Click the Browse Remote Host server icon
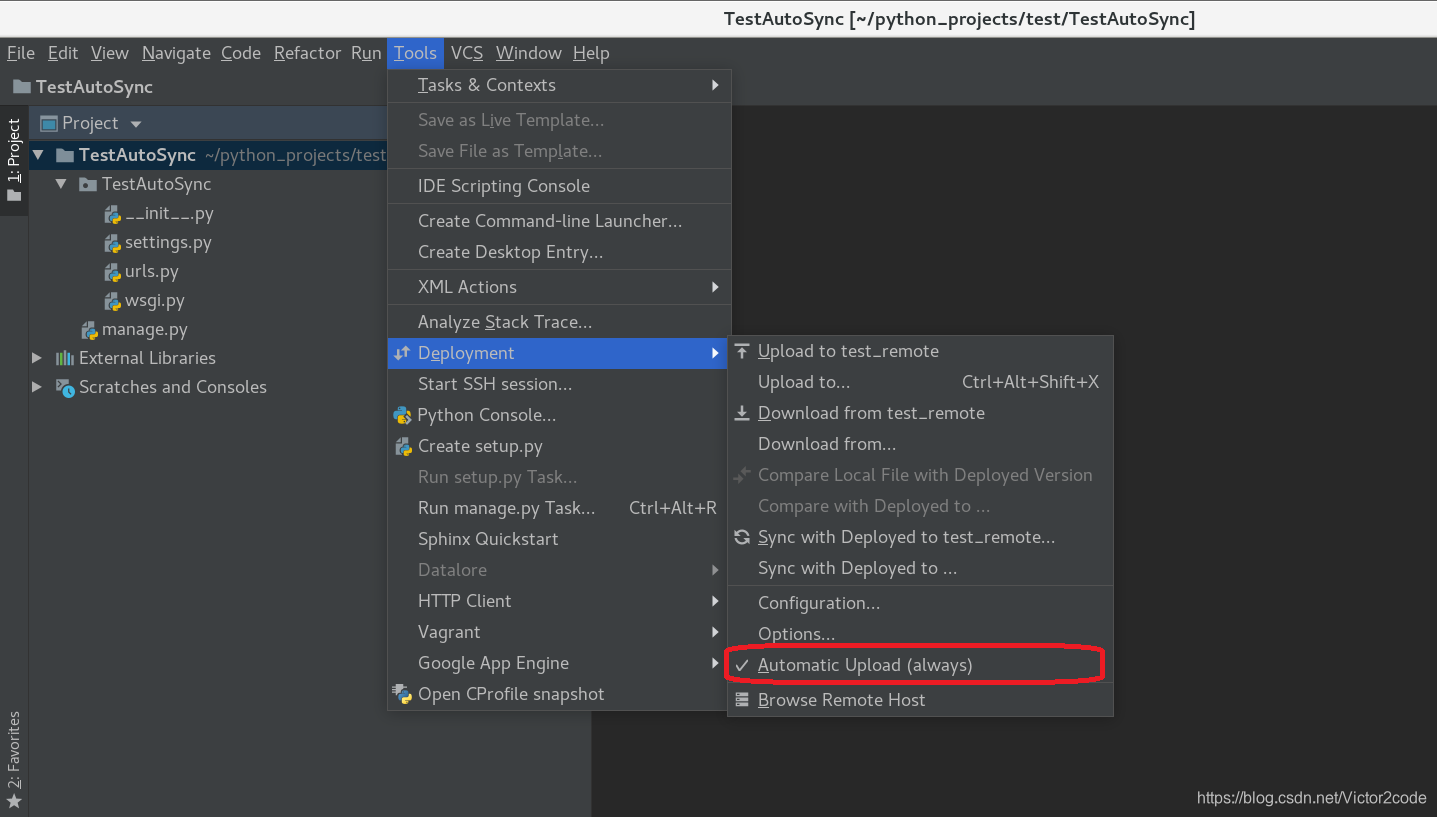1437x817 pixels. pos(742,700)
